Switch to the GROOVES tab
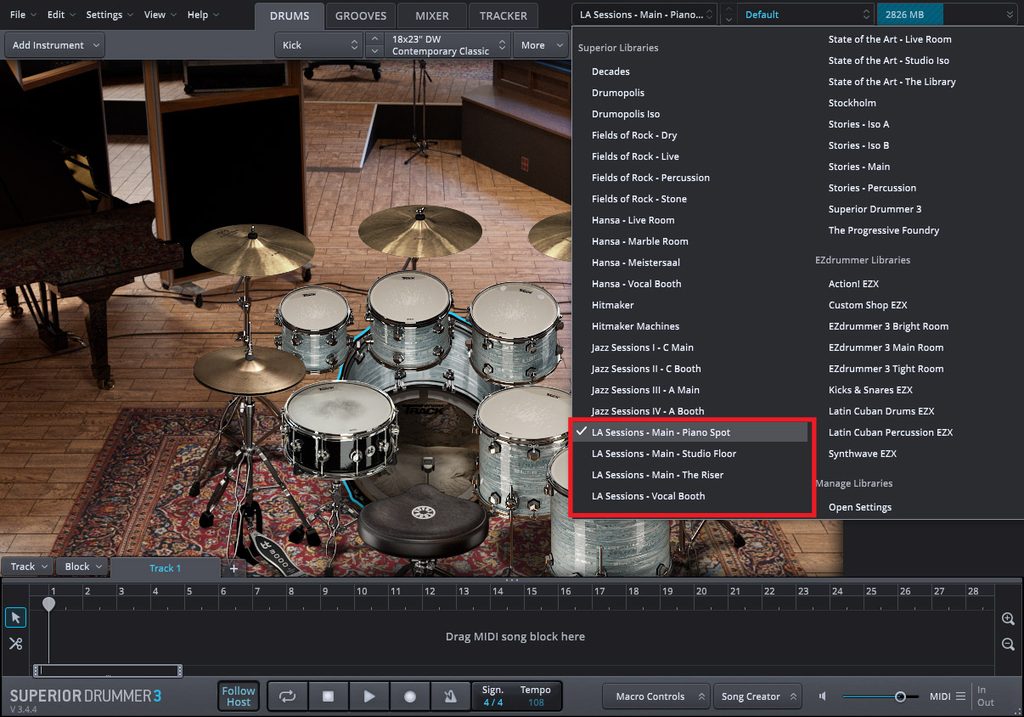The image size is (1024, 717). (x=360, y=16)
